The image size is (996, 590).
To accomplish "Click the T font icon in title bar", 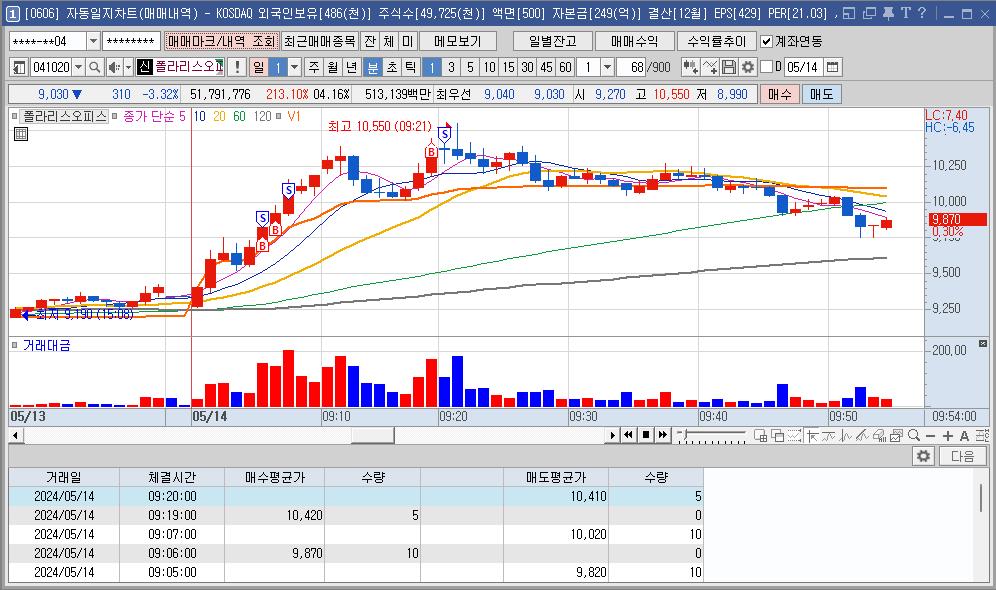I will pos(905,13).
